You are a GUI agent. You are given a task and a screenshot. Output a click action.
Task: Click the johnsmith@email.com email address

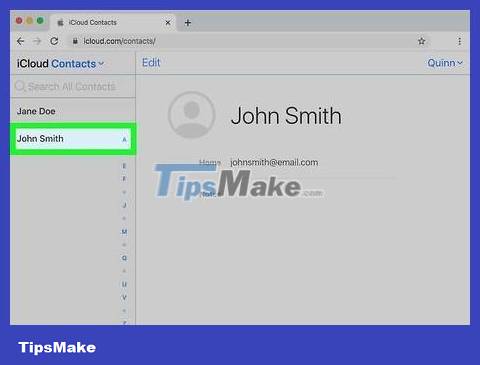274,162
